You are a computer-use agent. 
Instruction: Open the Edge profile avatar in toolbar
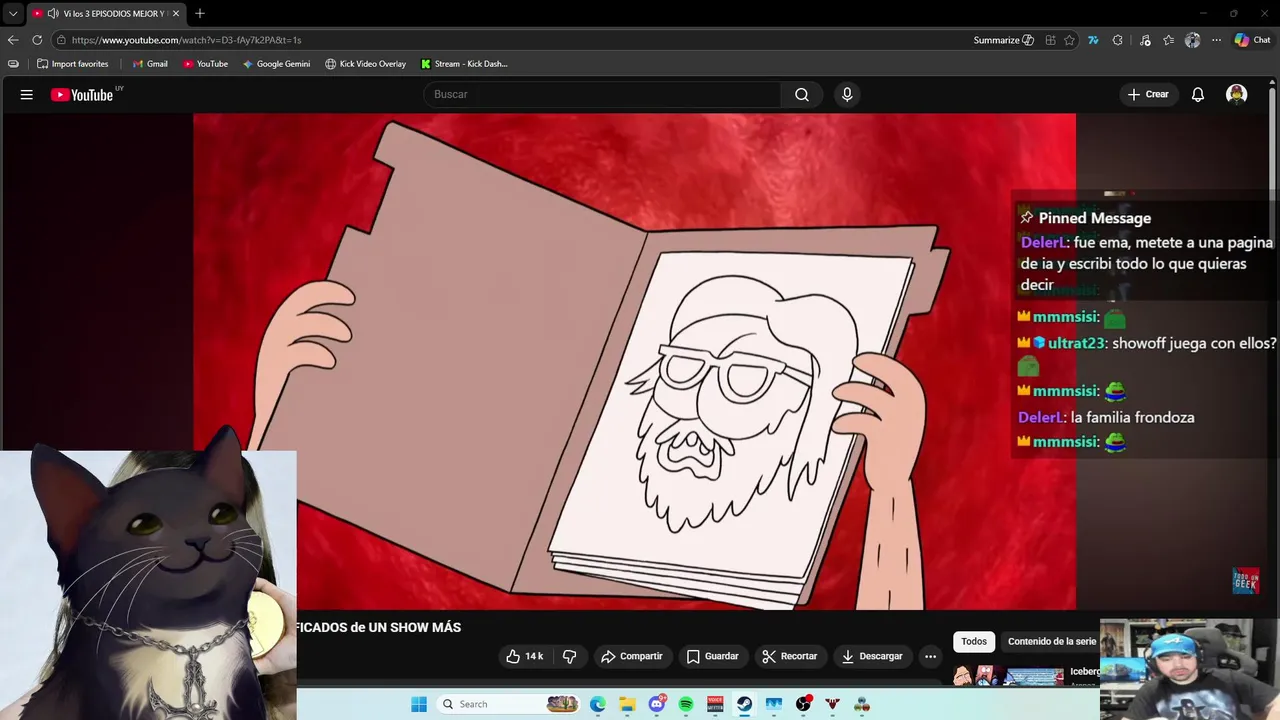1192,40
